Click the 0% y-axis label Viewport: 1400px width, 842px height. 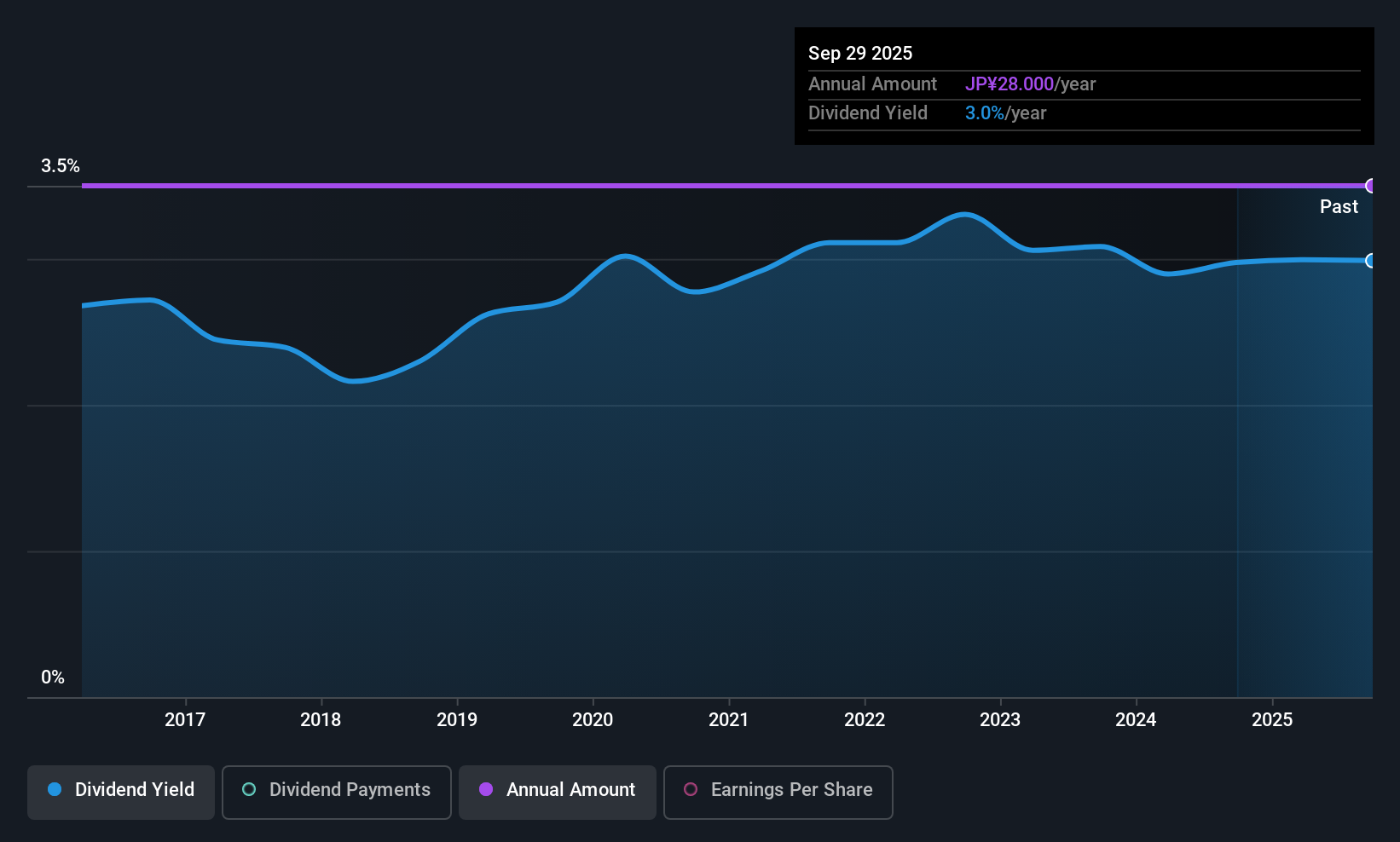click(53, 678)
